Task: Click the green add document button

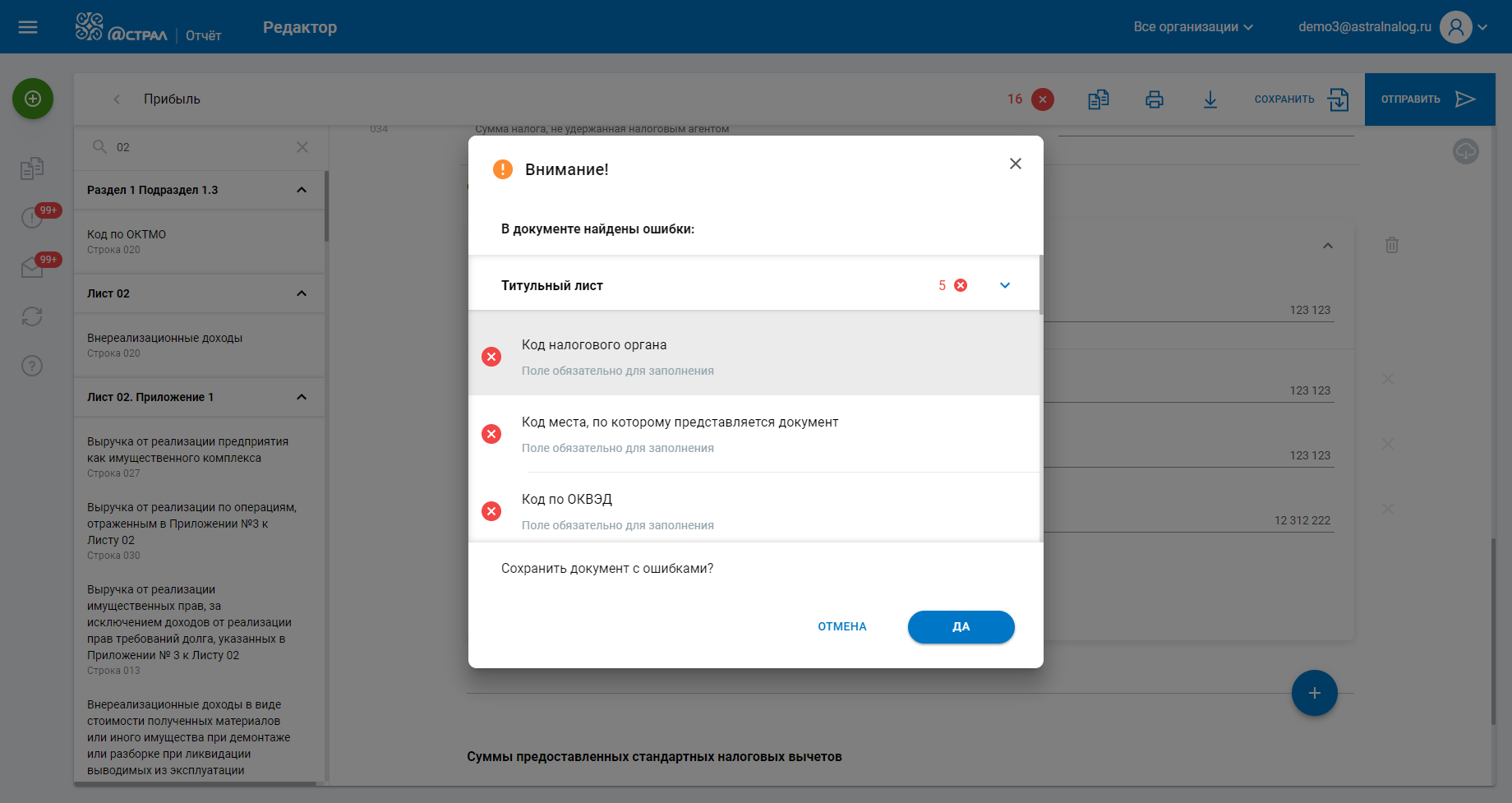Action: coord(33,99)
